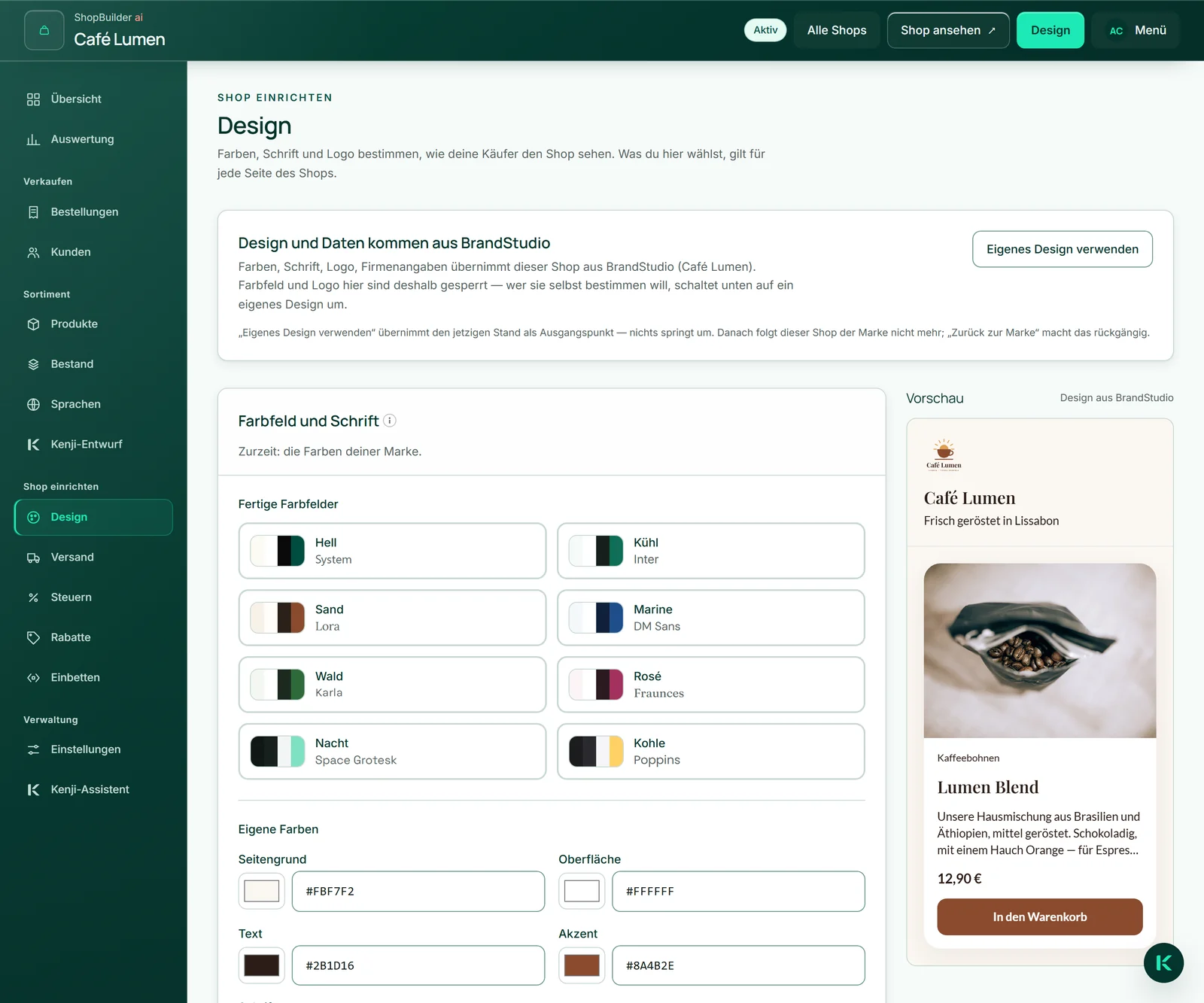Click the Einbetten code icon
Image resolution: width=1204 pixels, height=1003 pixels.
(x=33, y=678)
